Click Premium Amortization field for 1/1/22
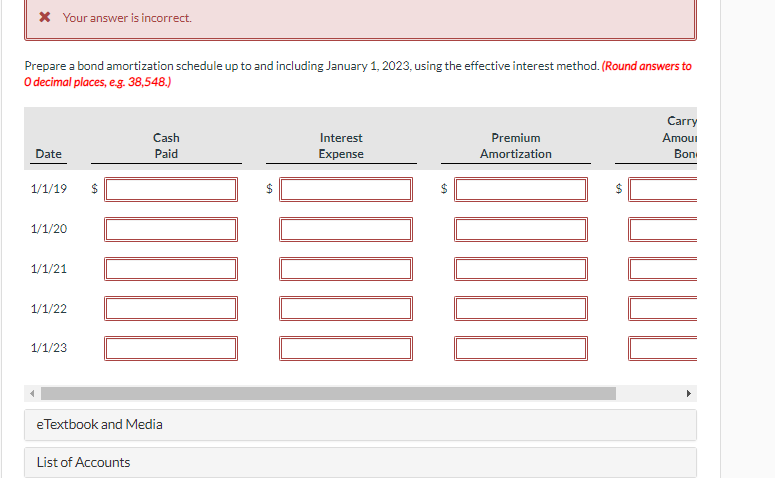The width and height of the screenshot is (775, 478). pos(521,308)
